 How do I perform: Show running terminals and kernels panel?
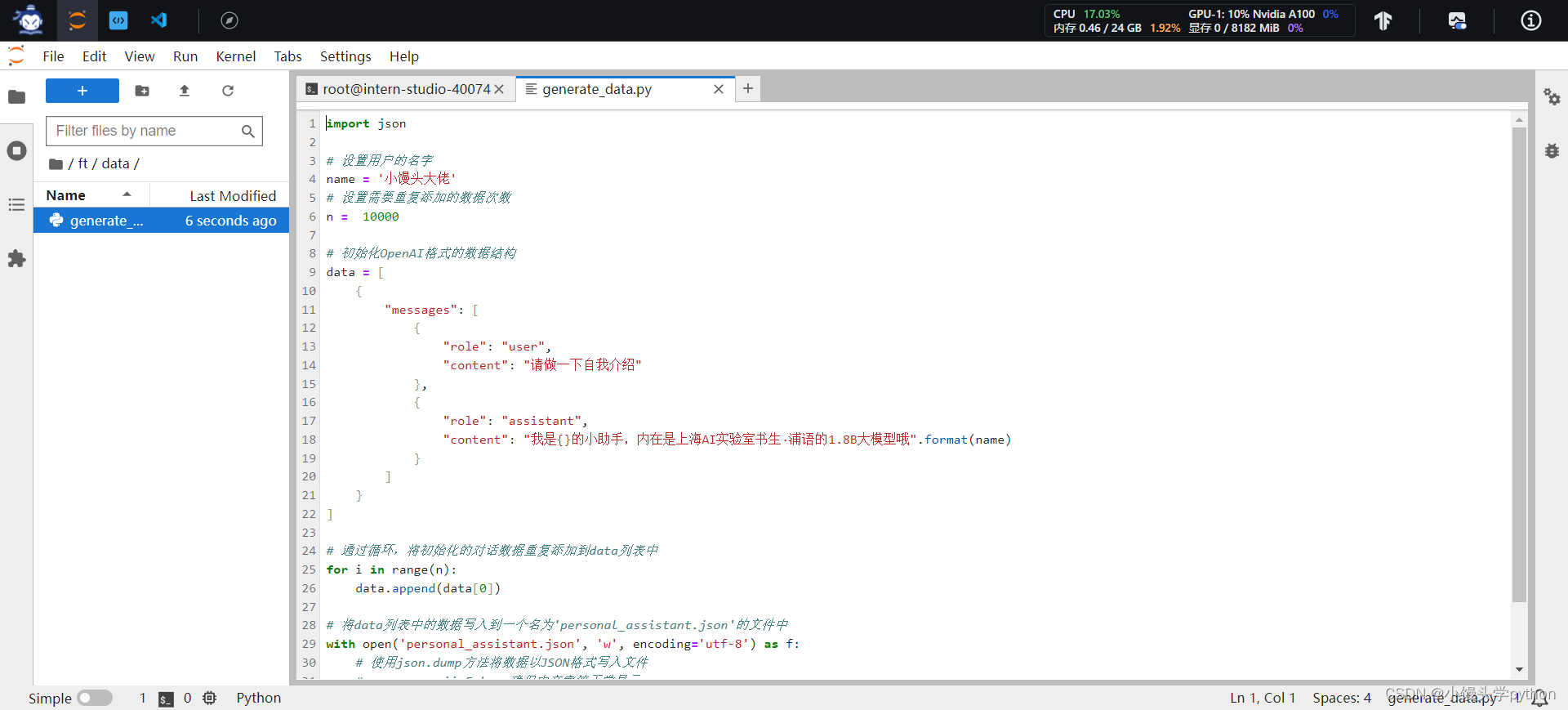pyautogui.click(x=16, y=151)
